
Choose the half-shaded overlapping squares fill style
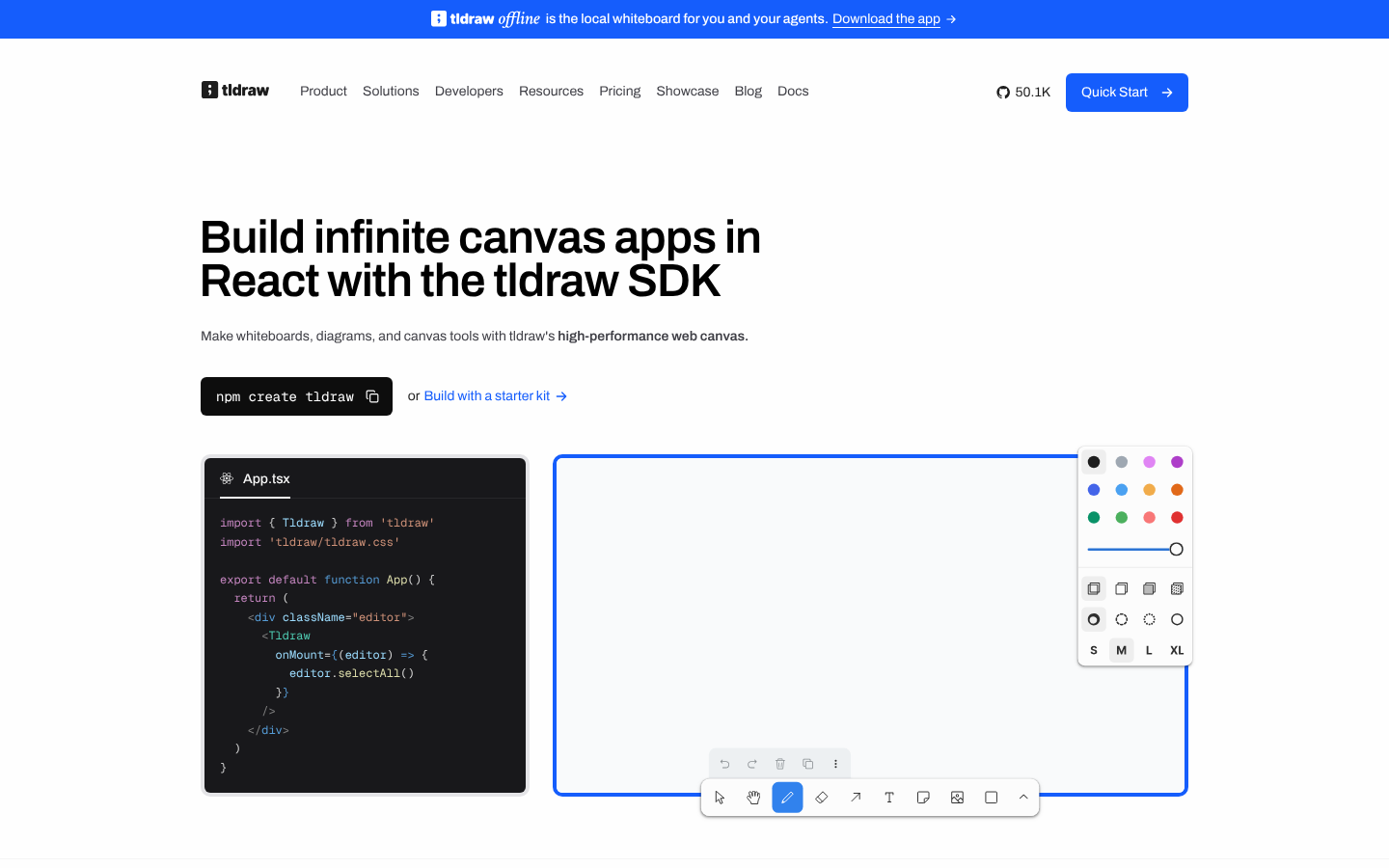tap(1094, 588)
